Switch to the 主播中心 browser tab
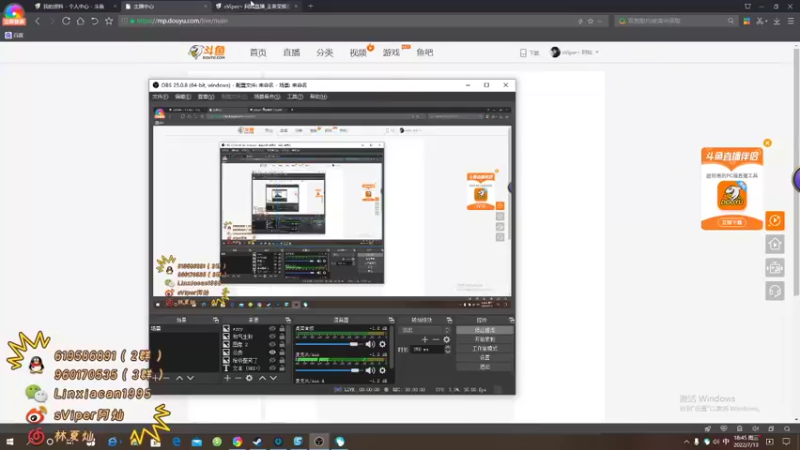800x450 pixels. 166,7
